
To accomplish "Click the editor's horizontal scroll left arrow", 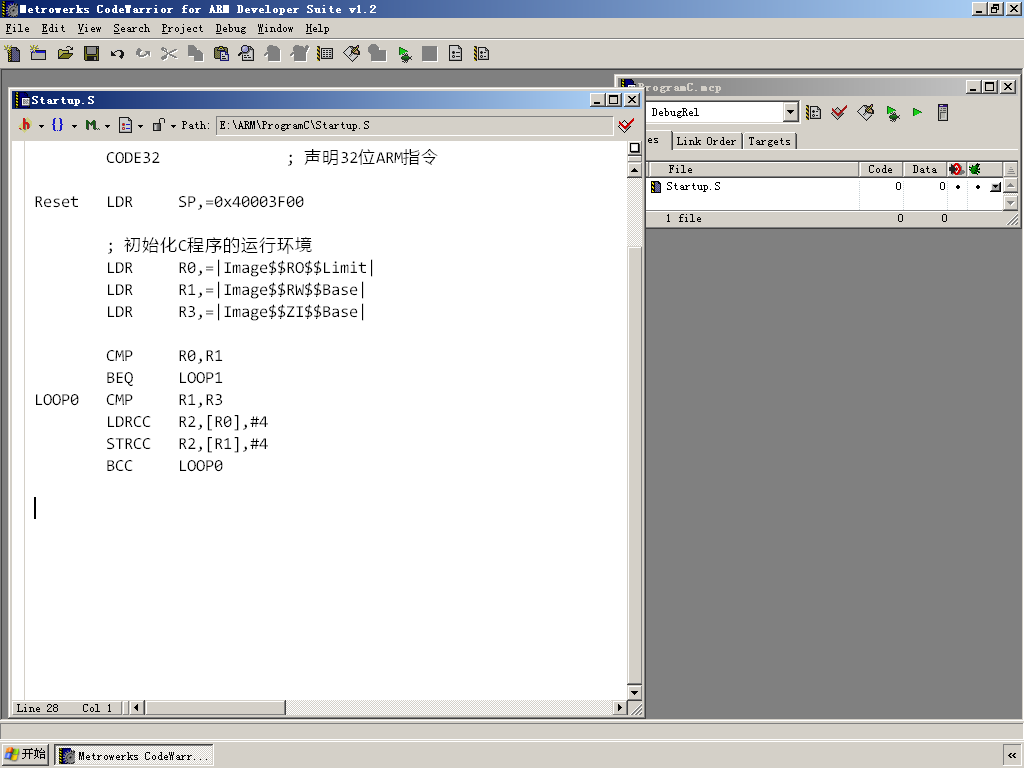I will pos(136,707).
